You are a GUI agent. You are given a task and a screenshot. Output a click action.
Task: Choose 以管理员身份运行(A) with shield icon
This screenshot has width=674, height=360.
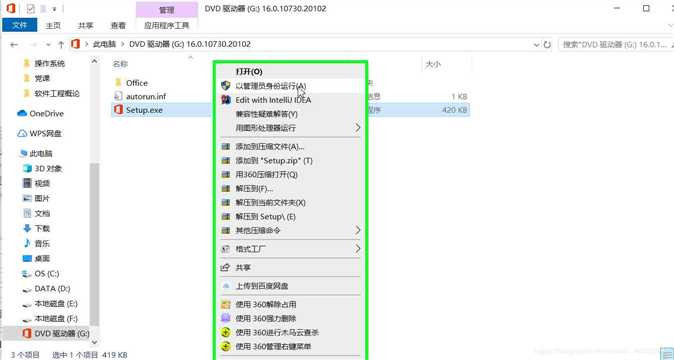tap(290, 86)
